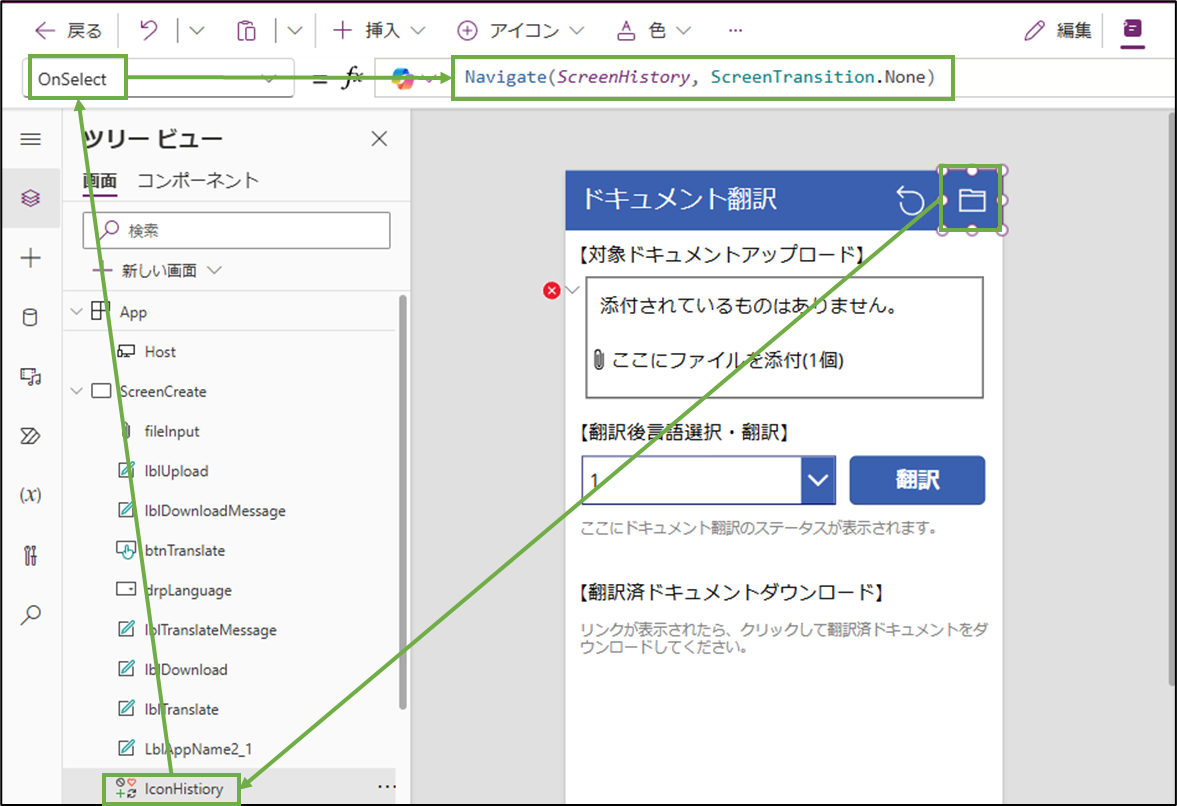1177x806 pixels.
Task: Click the ここにファイルを添付 paperclip link
Action: click(719, 360)
